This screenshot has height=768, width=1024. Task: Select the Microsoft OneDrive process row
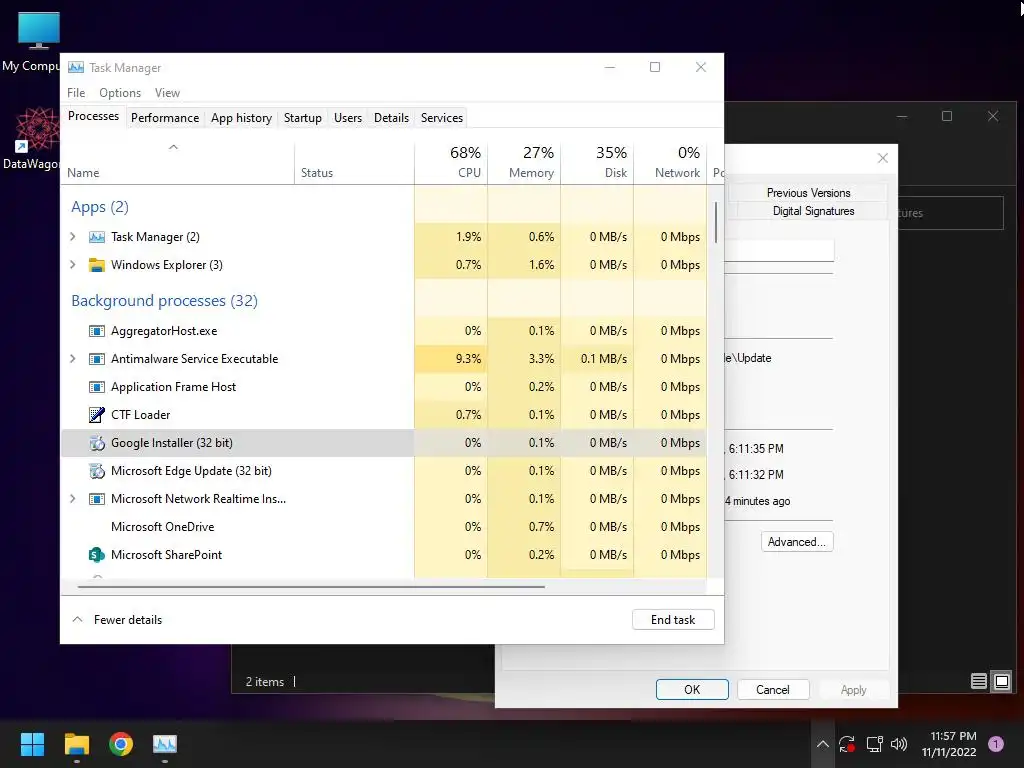[384, 527]
